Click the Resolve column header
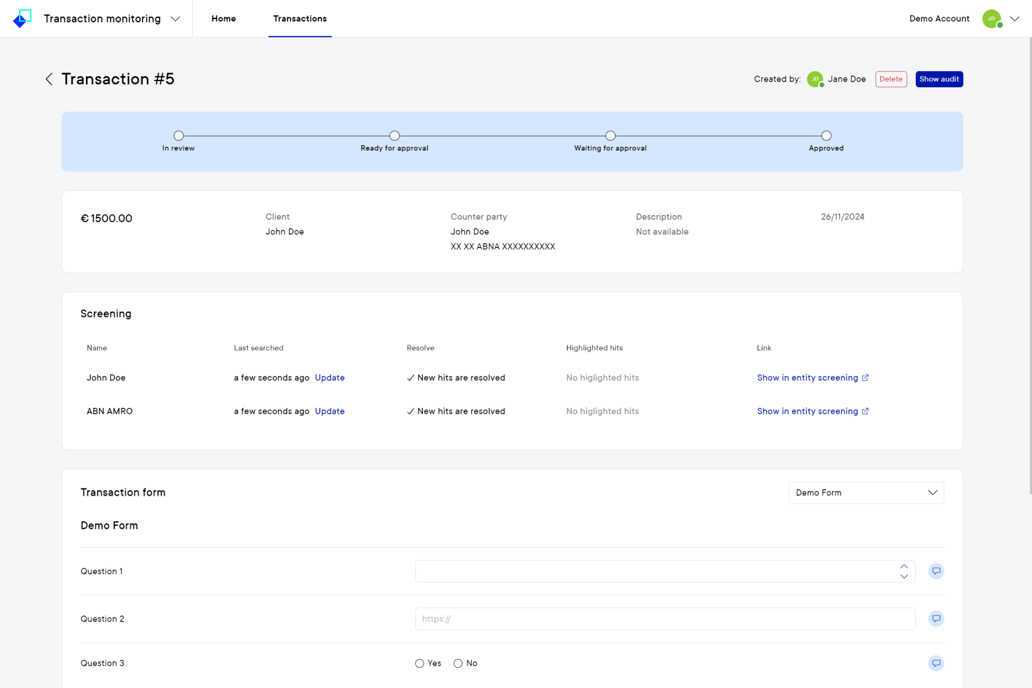Viewport: 1032px width, 688px height. pos(421,348)
